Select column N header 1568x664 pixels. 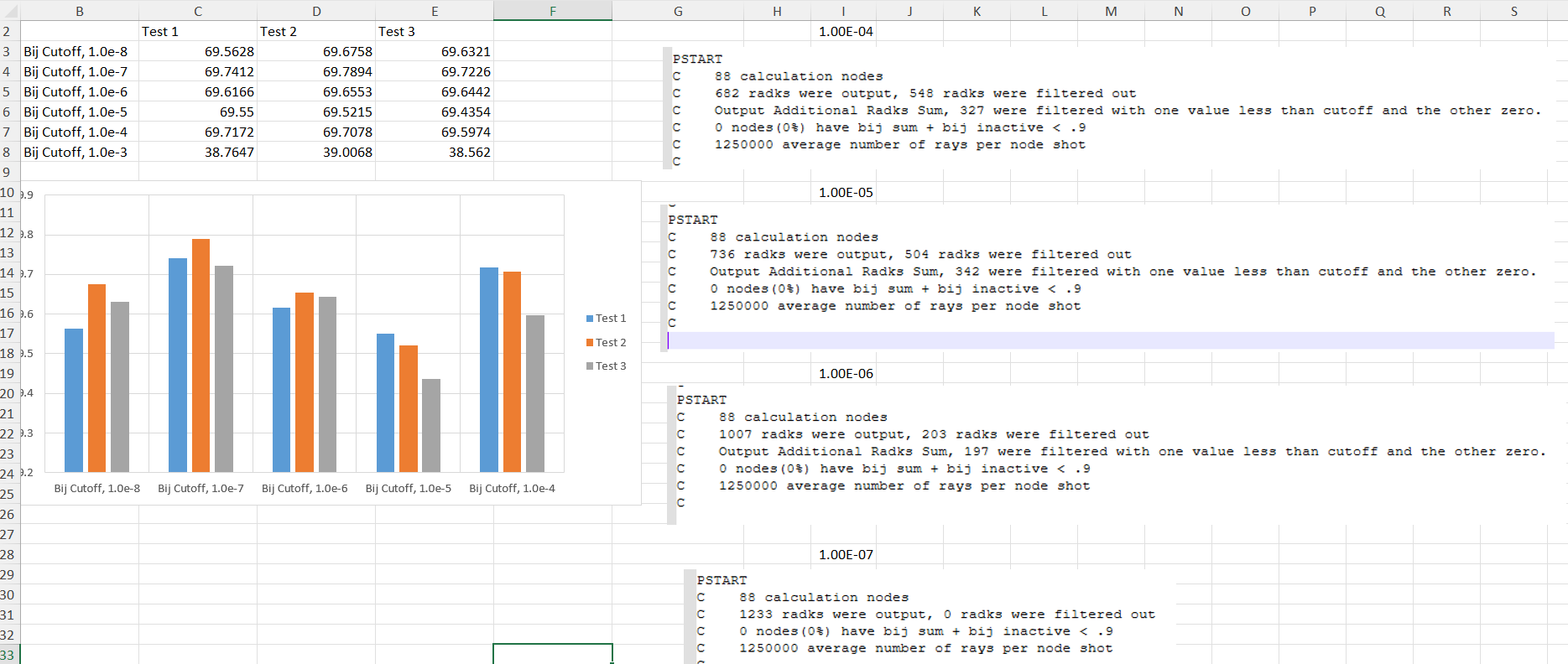pos(1179,11)
